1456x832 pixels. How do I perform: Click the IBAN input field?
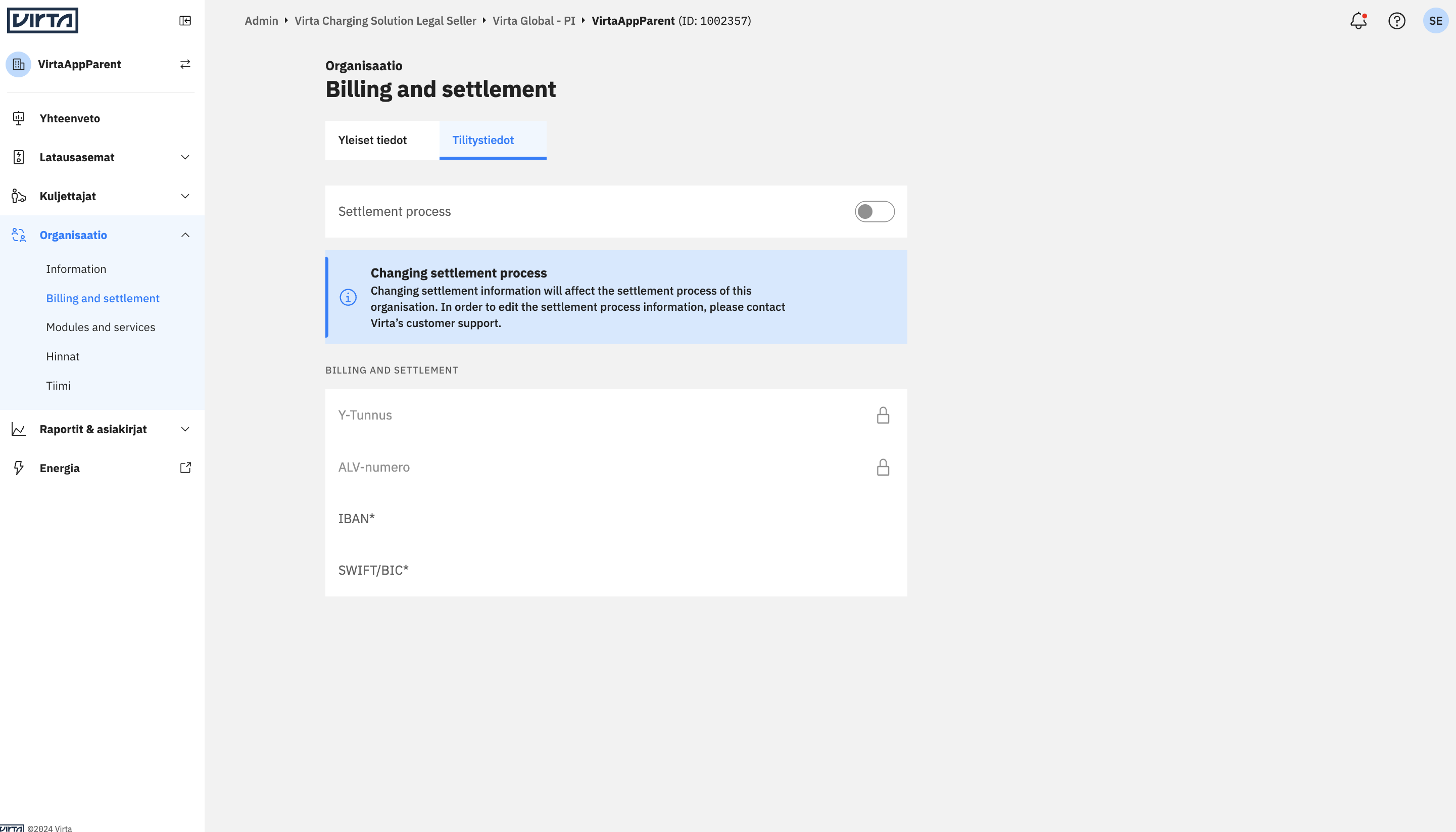click(616, 518)
